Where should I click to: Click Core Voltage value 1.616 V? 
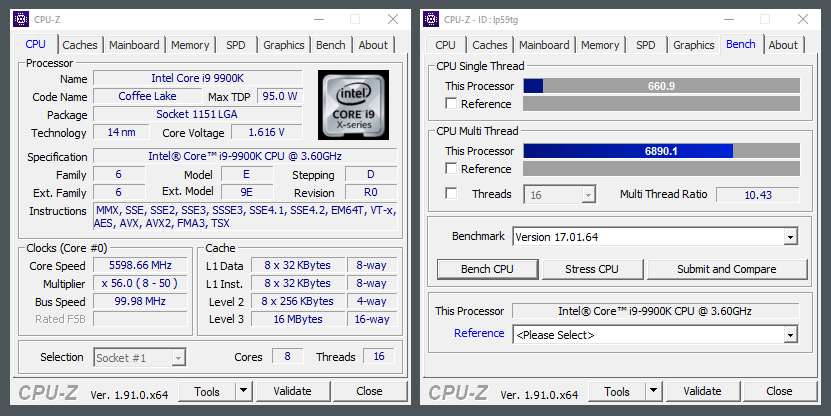267,132
